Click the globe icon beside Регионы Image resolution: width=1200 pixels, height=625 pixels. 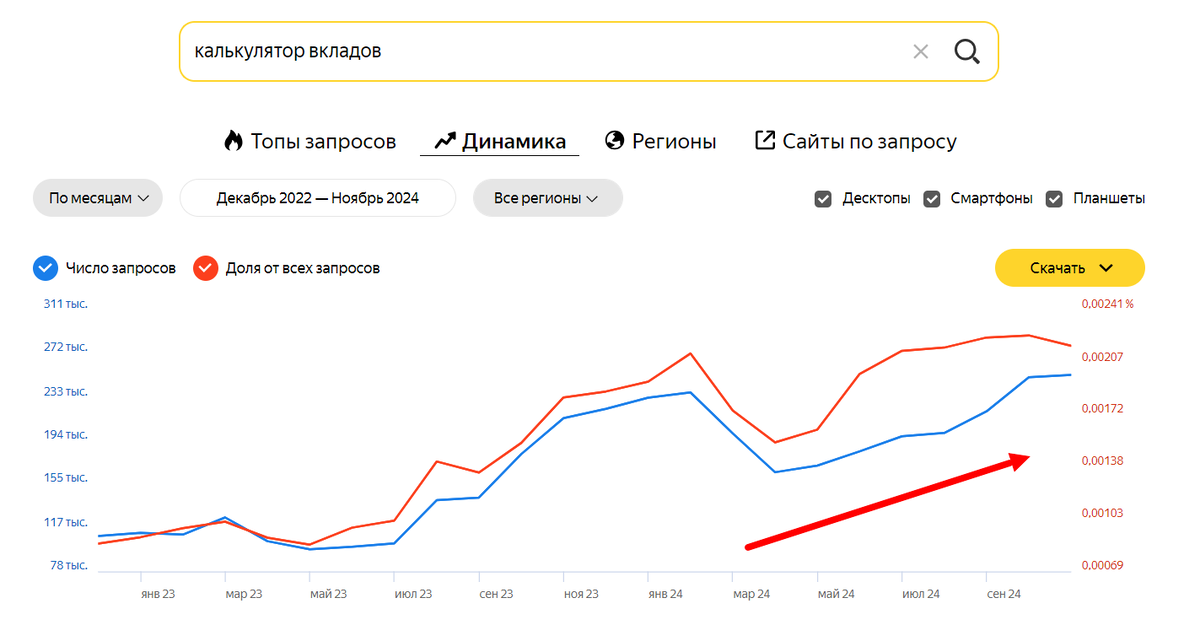tap(613, 141)
